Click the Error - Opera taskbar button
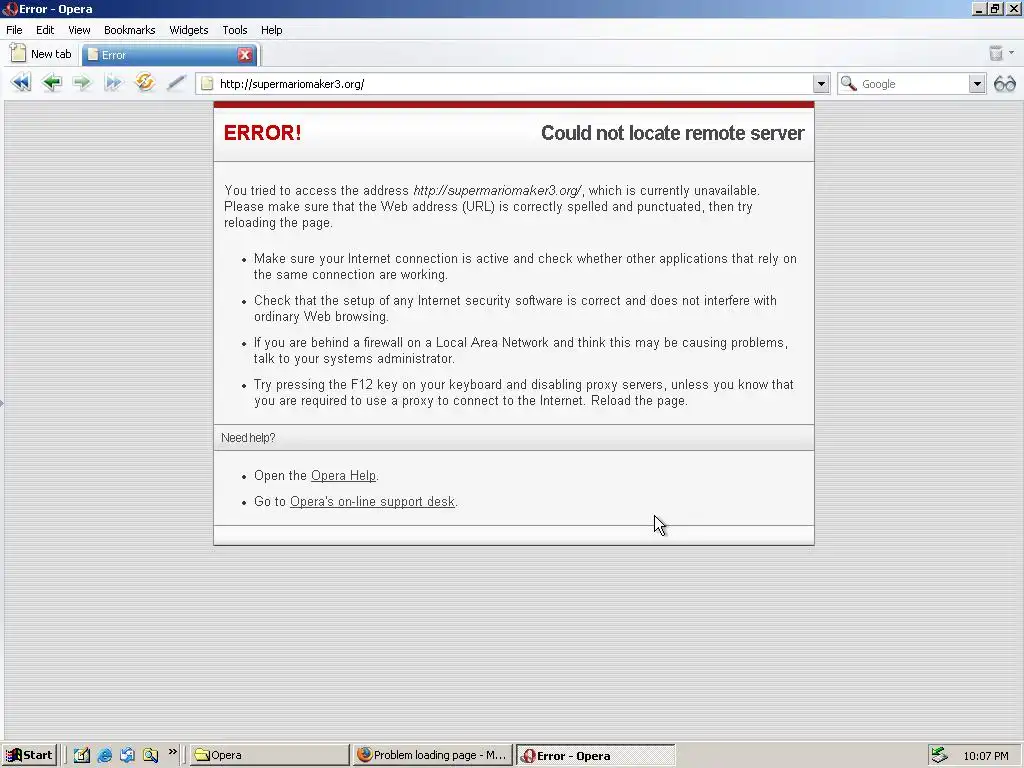This screenshot has width=1024, height=768. 595,756
